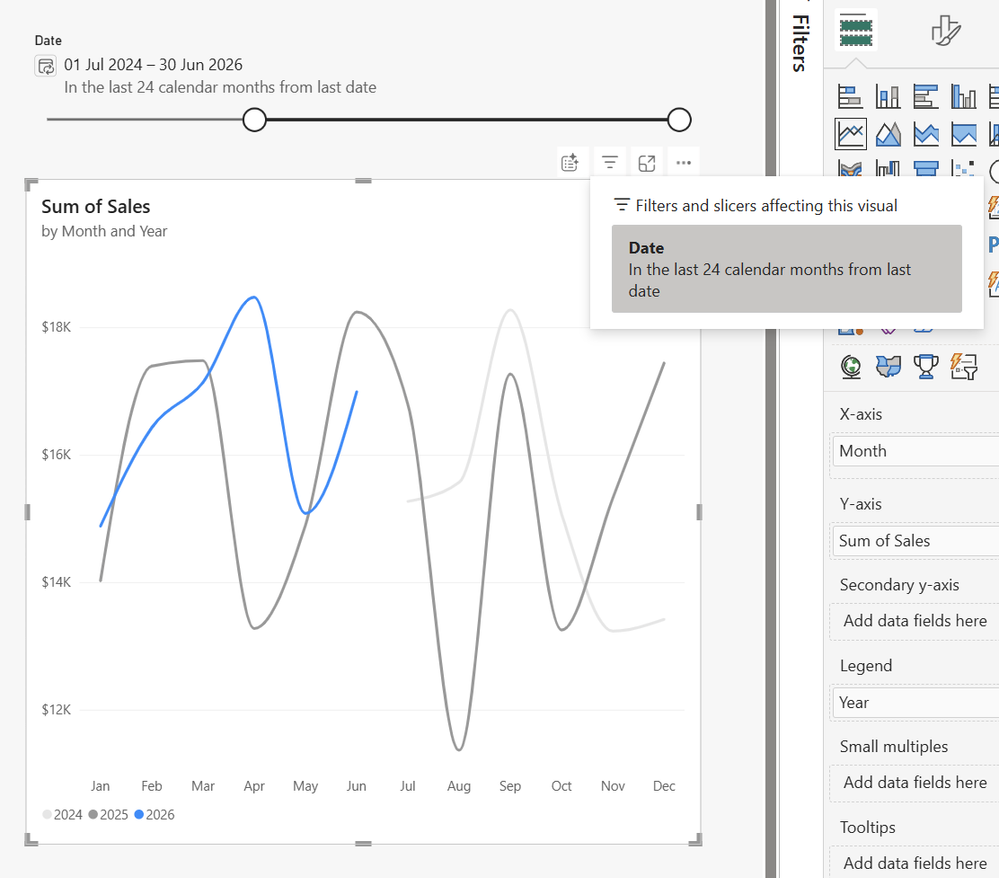
Task: Select the Waterfall chart visual
Action: 888,168
